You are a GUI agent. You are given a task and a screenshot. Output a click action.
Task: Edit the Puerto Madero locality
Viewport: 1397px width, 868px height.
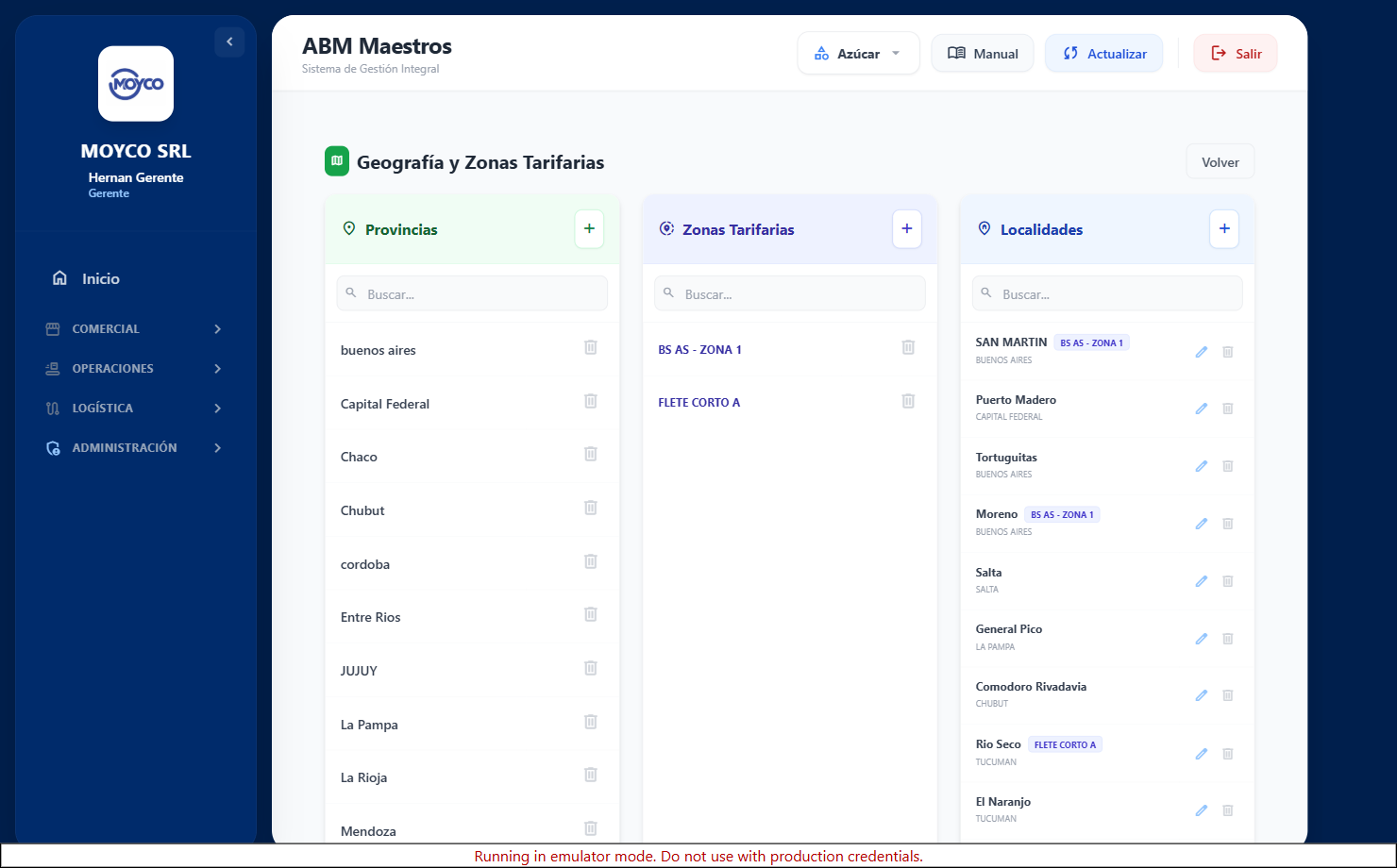(1202, 409)
